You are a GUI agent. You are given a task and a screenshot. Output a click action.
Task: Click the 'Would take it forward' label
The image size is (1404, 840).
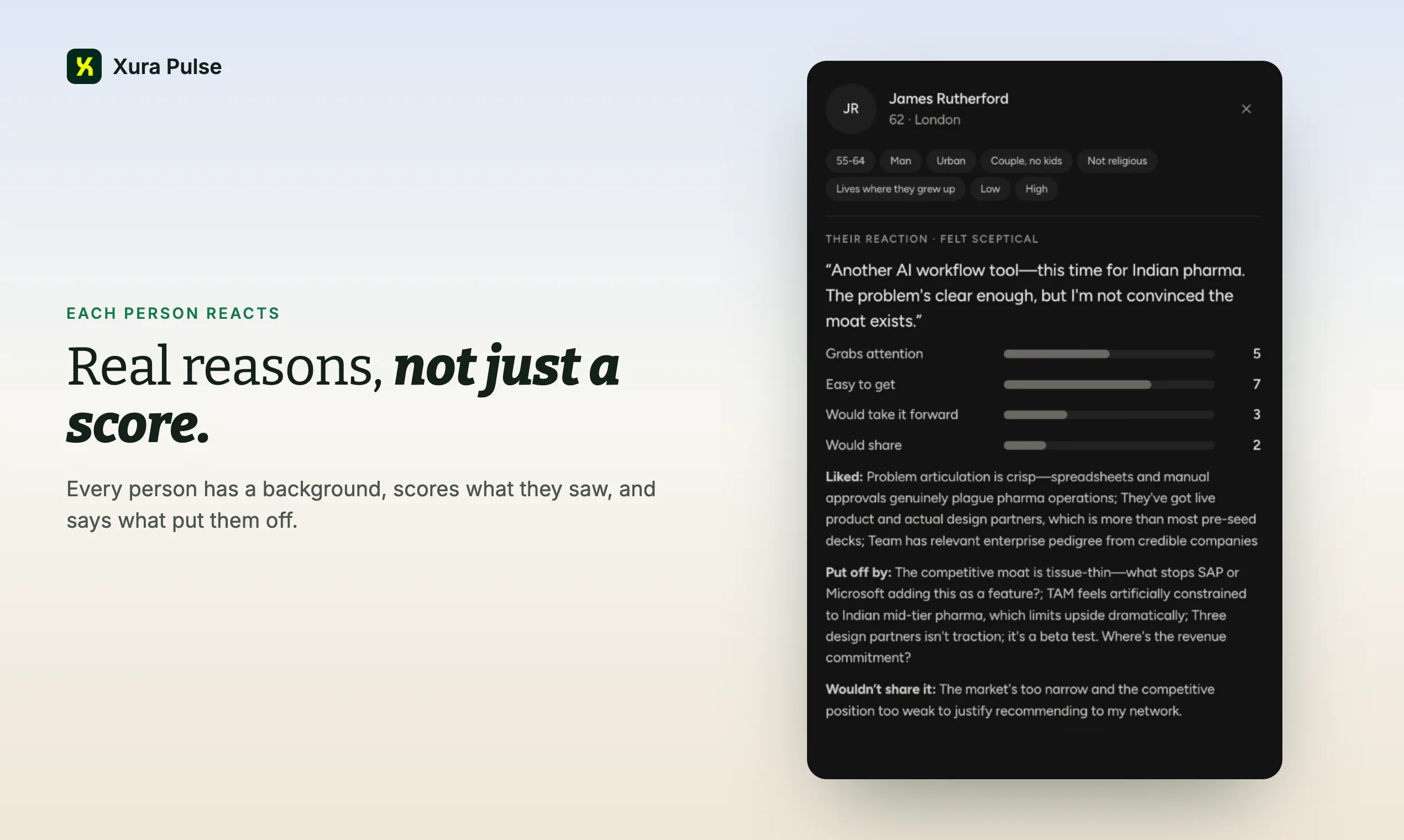(892, 414)
